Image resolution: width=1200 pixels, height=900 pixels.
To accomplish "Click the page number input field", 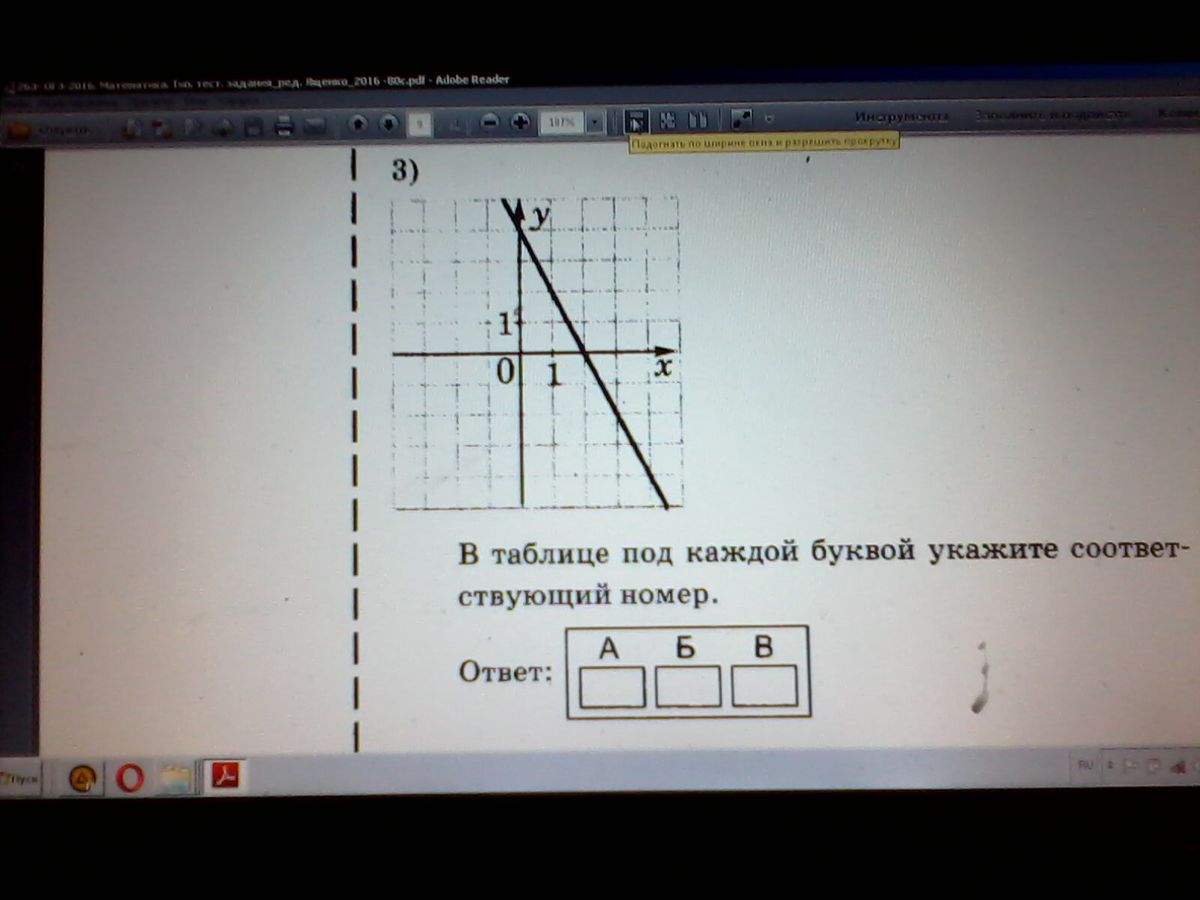I will click(x=421, y=123).
